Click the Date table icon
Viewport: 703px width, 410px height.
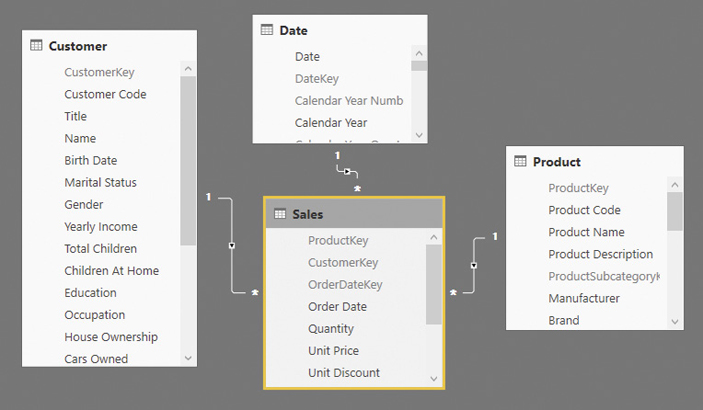267,30
